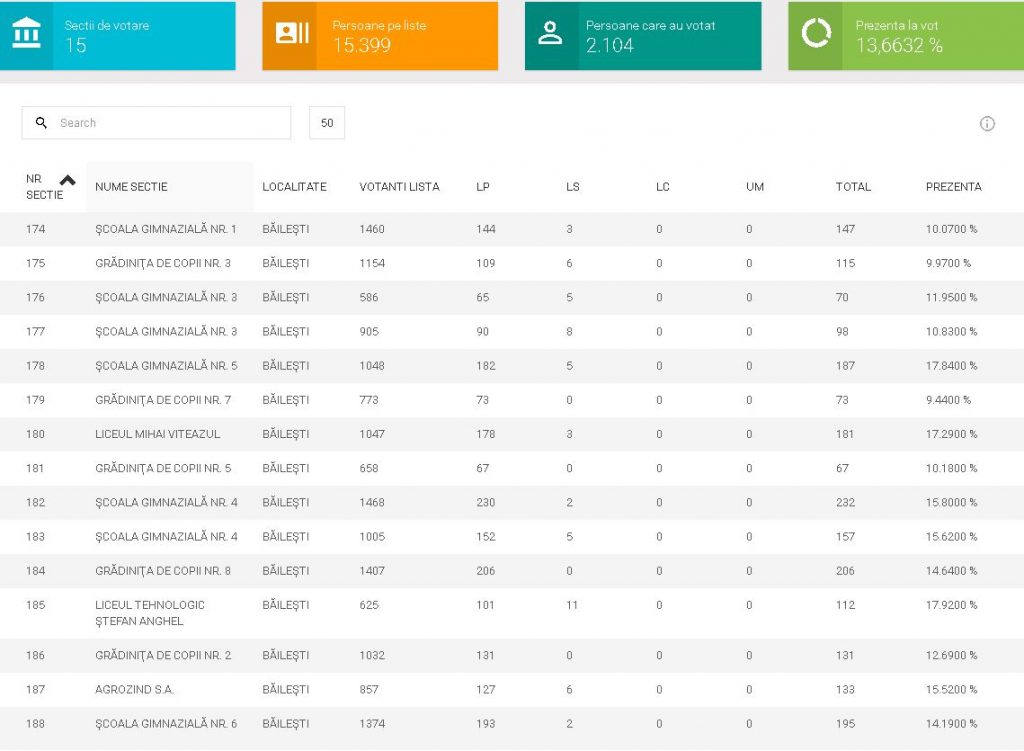Click the person icon for voters
This screenshot has width=1024, height=751.
[550, 33]
